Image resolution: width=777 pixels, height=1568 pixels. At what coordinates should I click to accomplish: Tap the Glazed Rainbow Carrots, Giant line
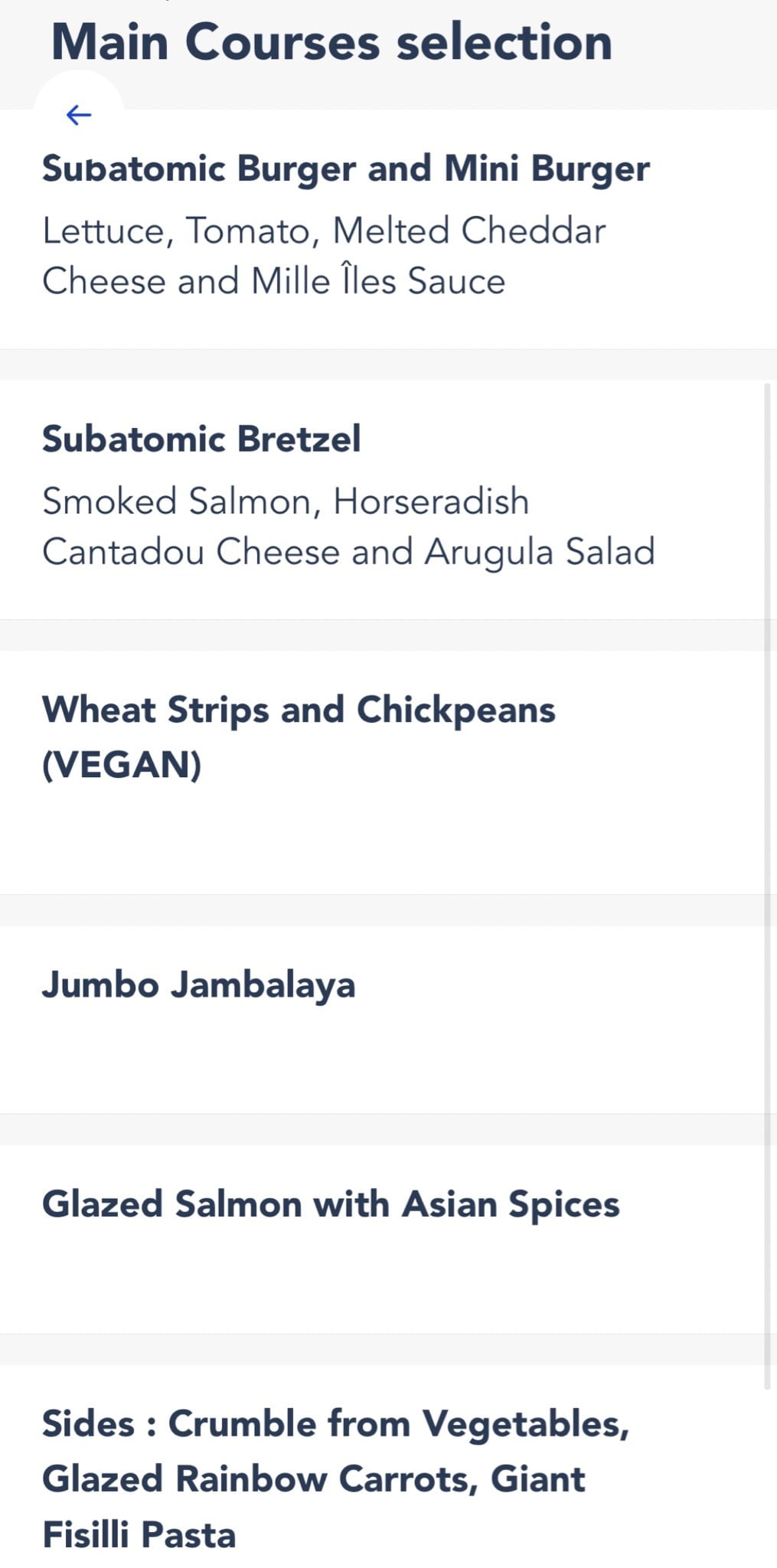[x=313, y=1479]
